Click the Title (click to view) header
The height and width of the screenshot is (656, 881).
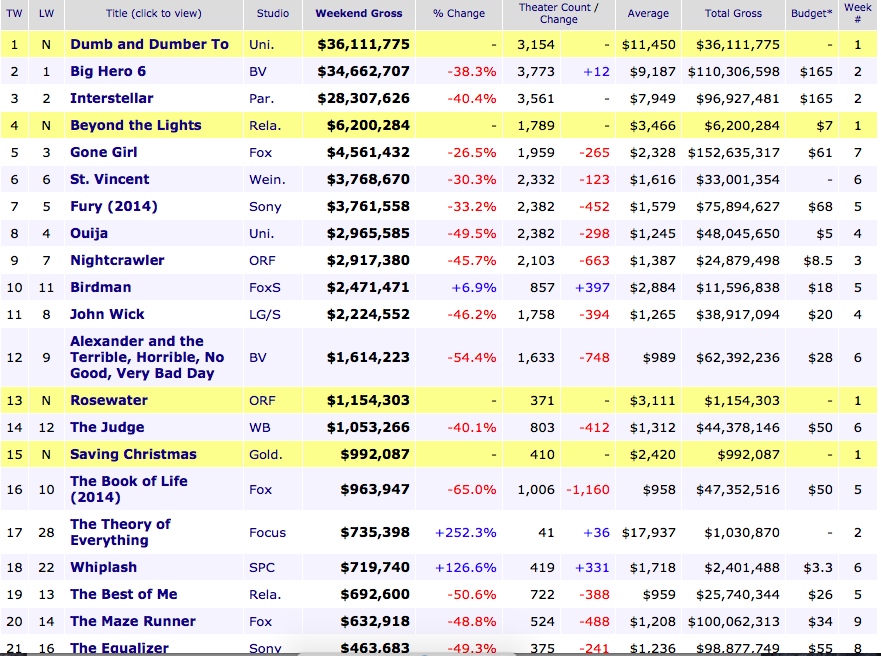pyautogui.click(x=153, y=13)
